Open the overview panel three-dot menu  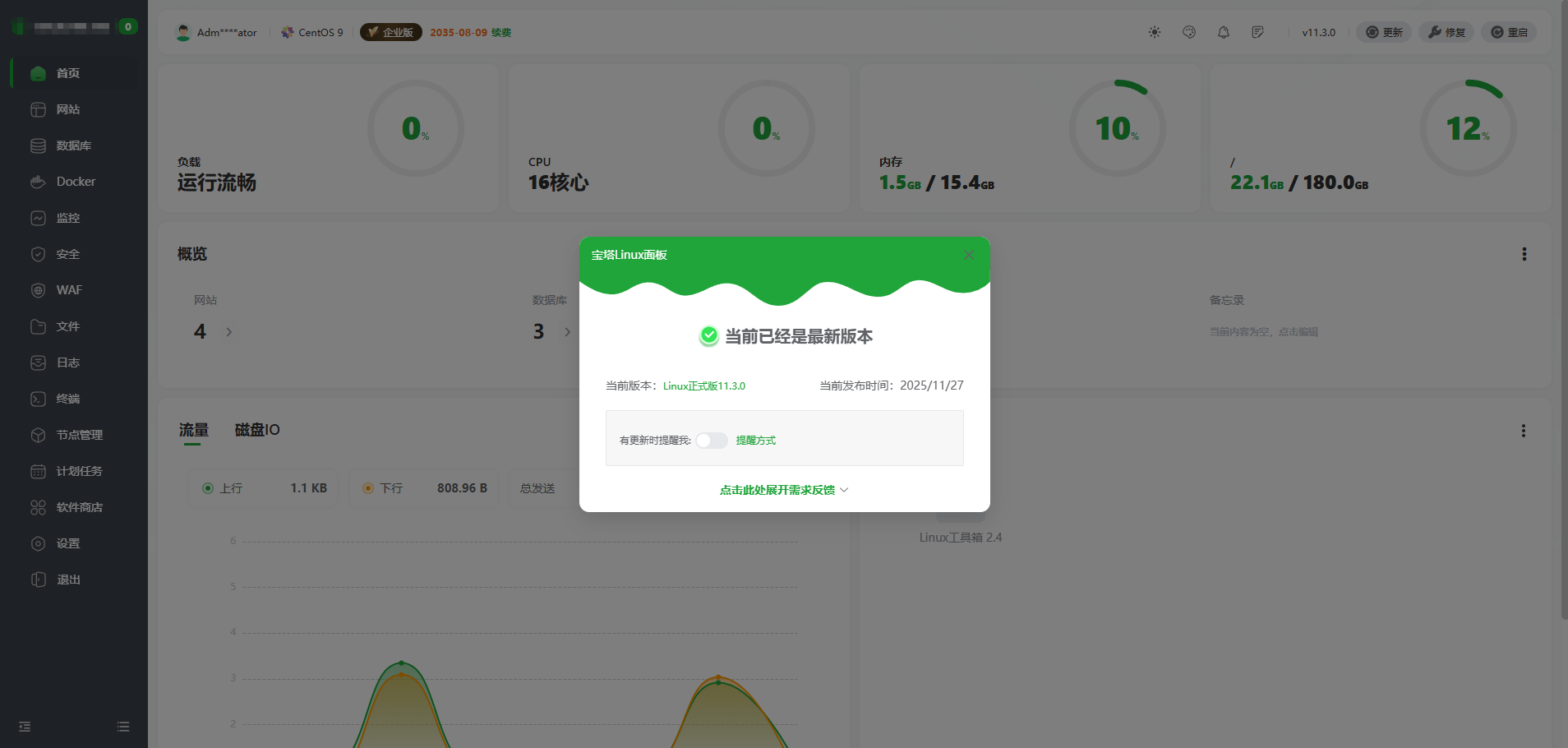click(1524, 254)
